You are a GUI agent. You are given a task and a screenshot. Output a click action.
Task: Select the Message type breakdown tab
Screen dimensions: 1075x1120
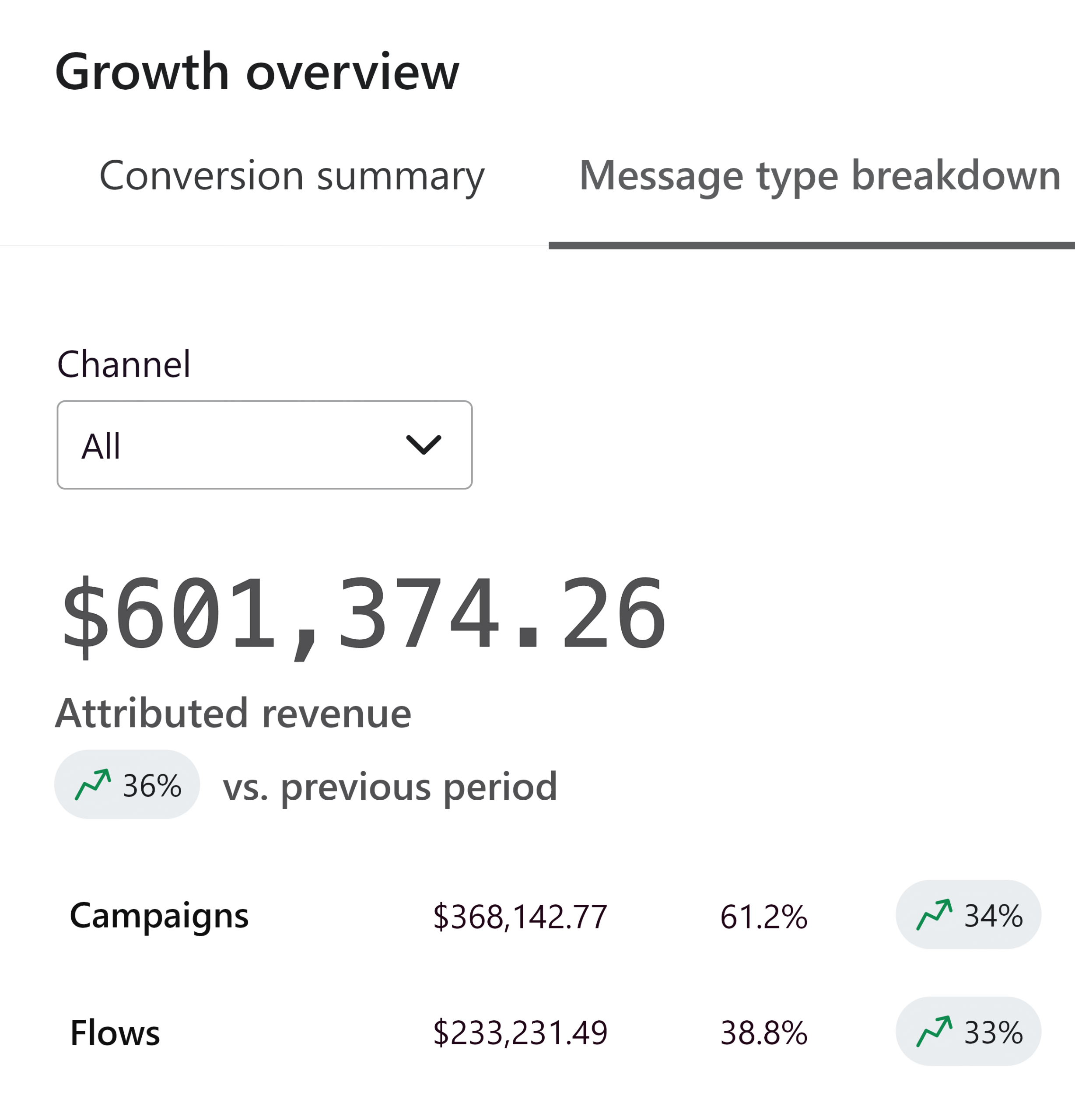tap(819, 175)
